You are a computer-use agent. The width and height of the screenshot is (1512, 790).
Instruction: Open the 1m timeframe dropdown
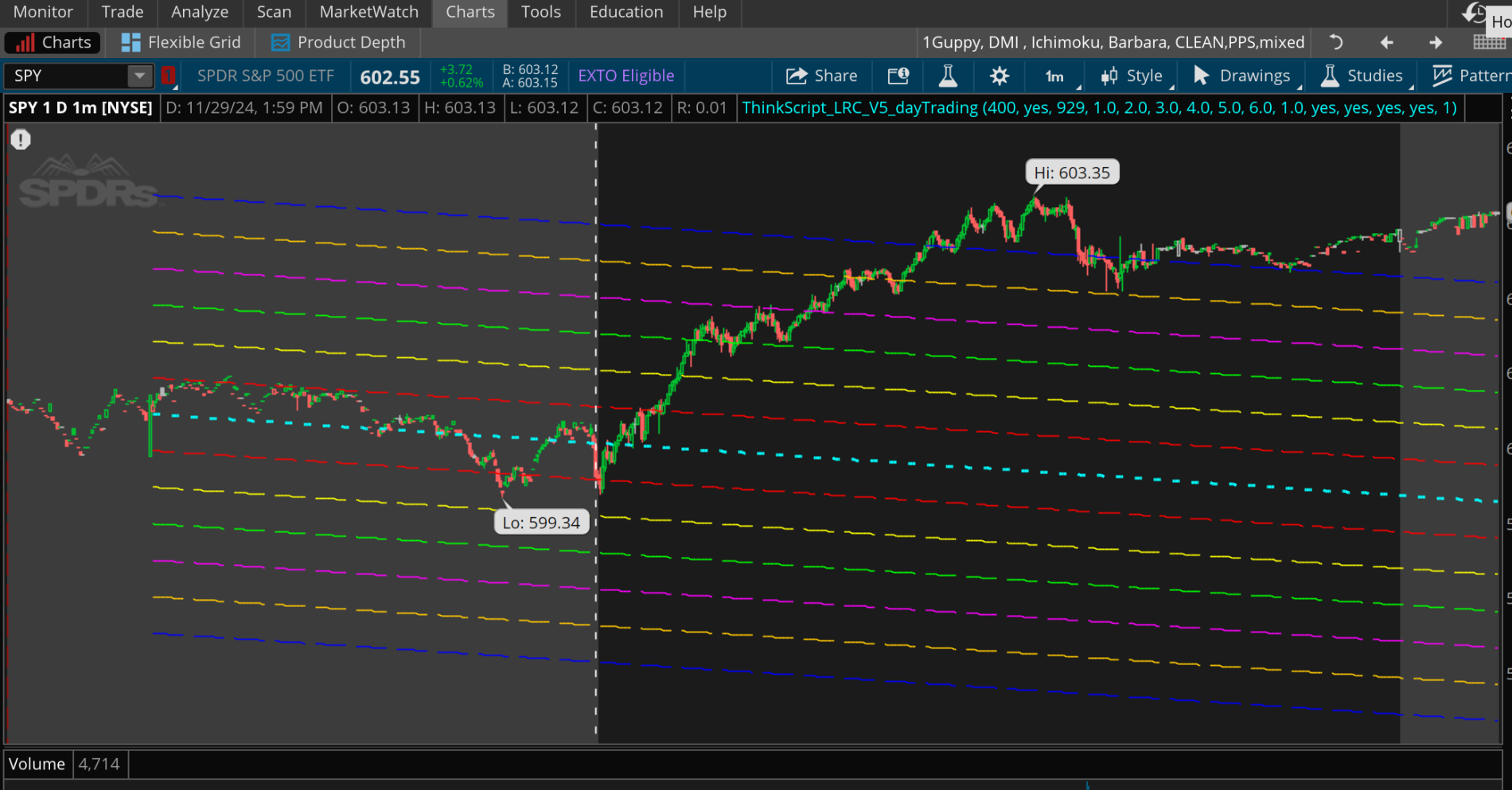1055,76
